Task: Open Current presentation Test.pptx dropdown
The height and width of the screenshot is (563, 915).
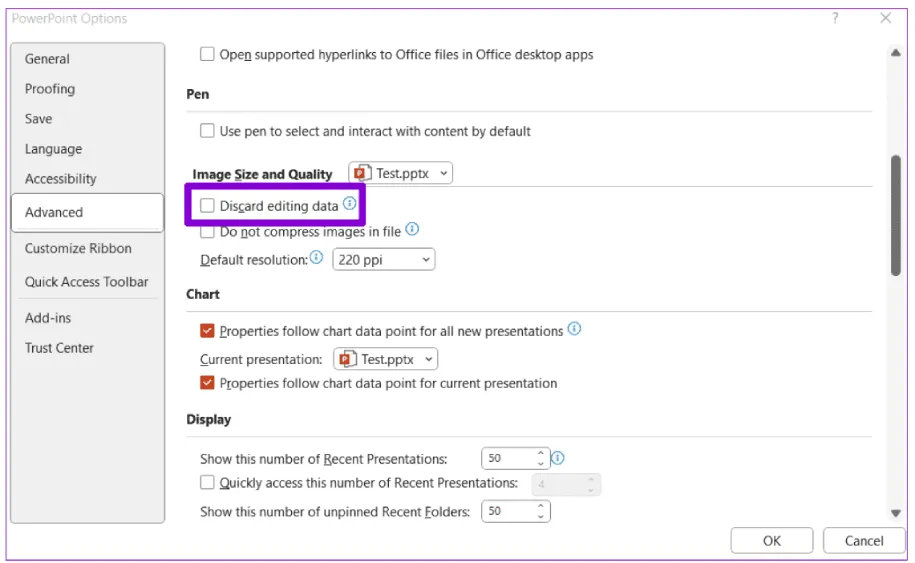Action: tap(386, 358)
